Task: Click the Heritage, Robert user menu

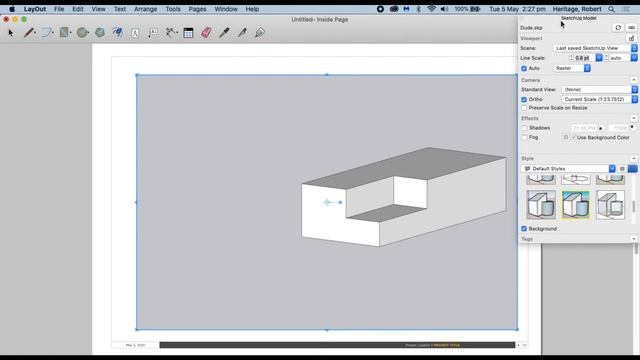Action: [x=577, y=9]
